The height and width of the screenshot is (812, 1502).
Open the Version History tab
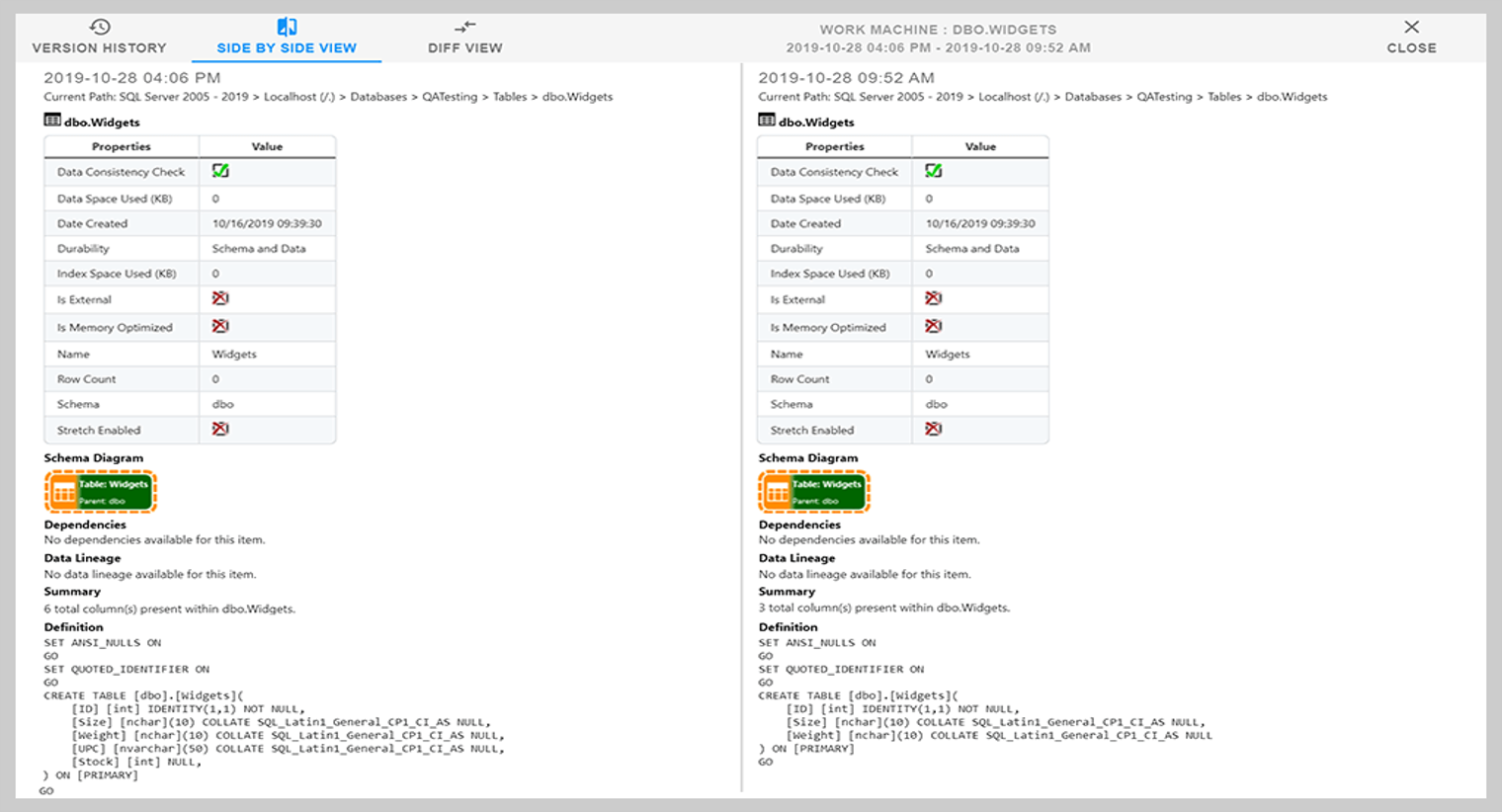click(100, 47)
